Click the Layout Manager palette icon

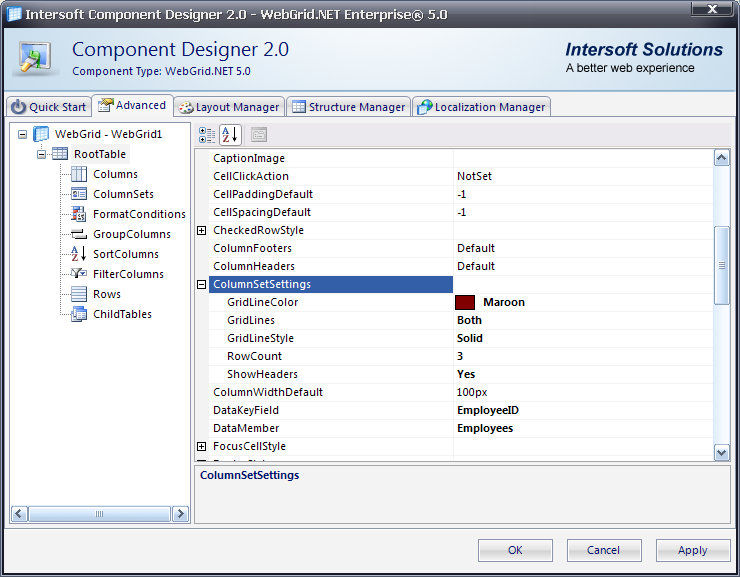click(186, 107)
